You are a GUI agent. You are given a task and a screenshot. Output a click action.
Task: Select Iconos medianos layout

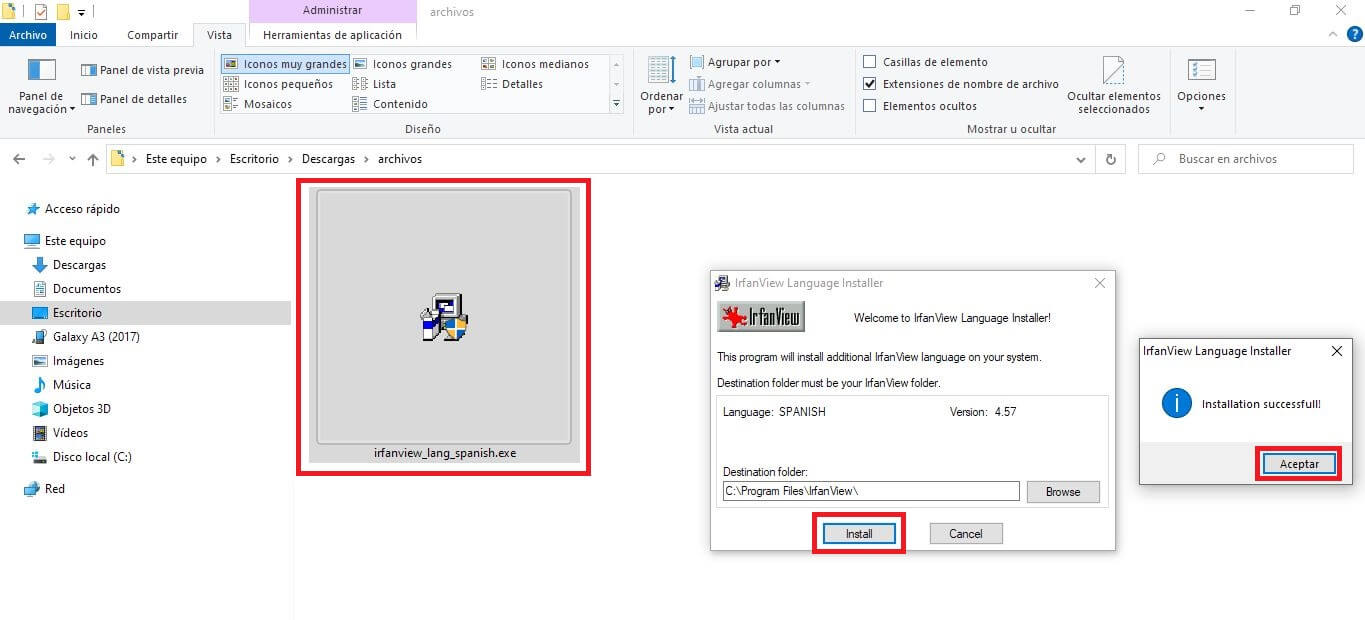pos(535,64)
